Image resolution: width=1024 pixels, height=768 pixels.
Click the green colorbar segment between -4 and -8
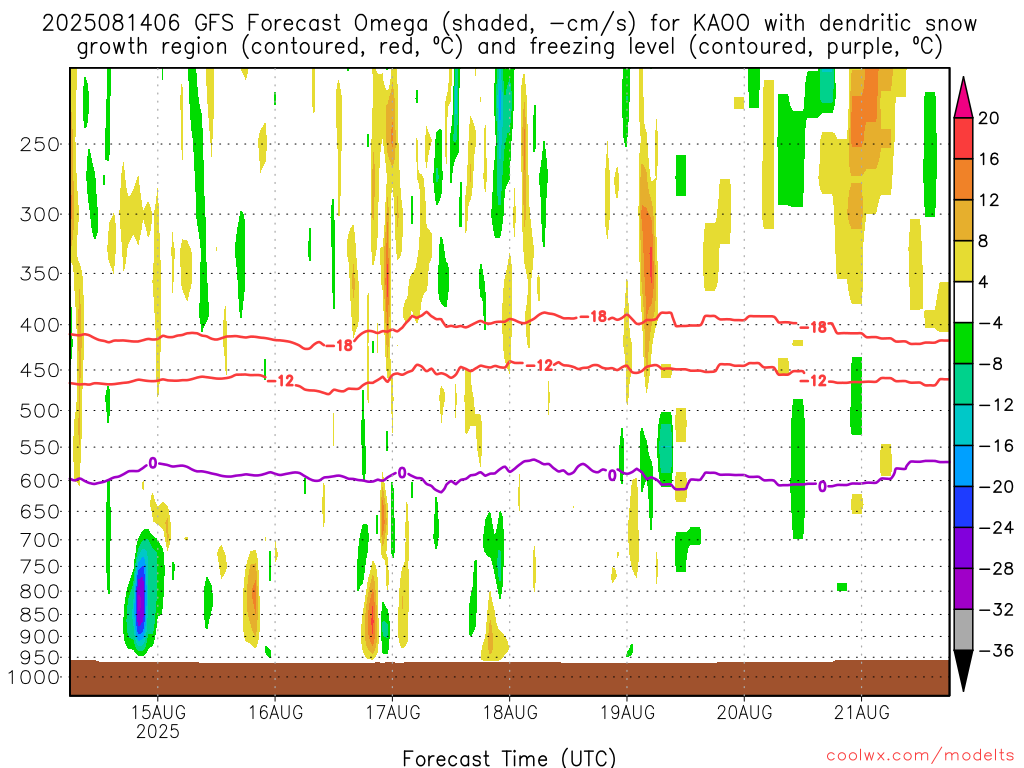963,343
